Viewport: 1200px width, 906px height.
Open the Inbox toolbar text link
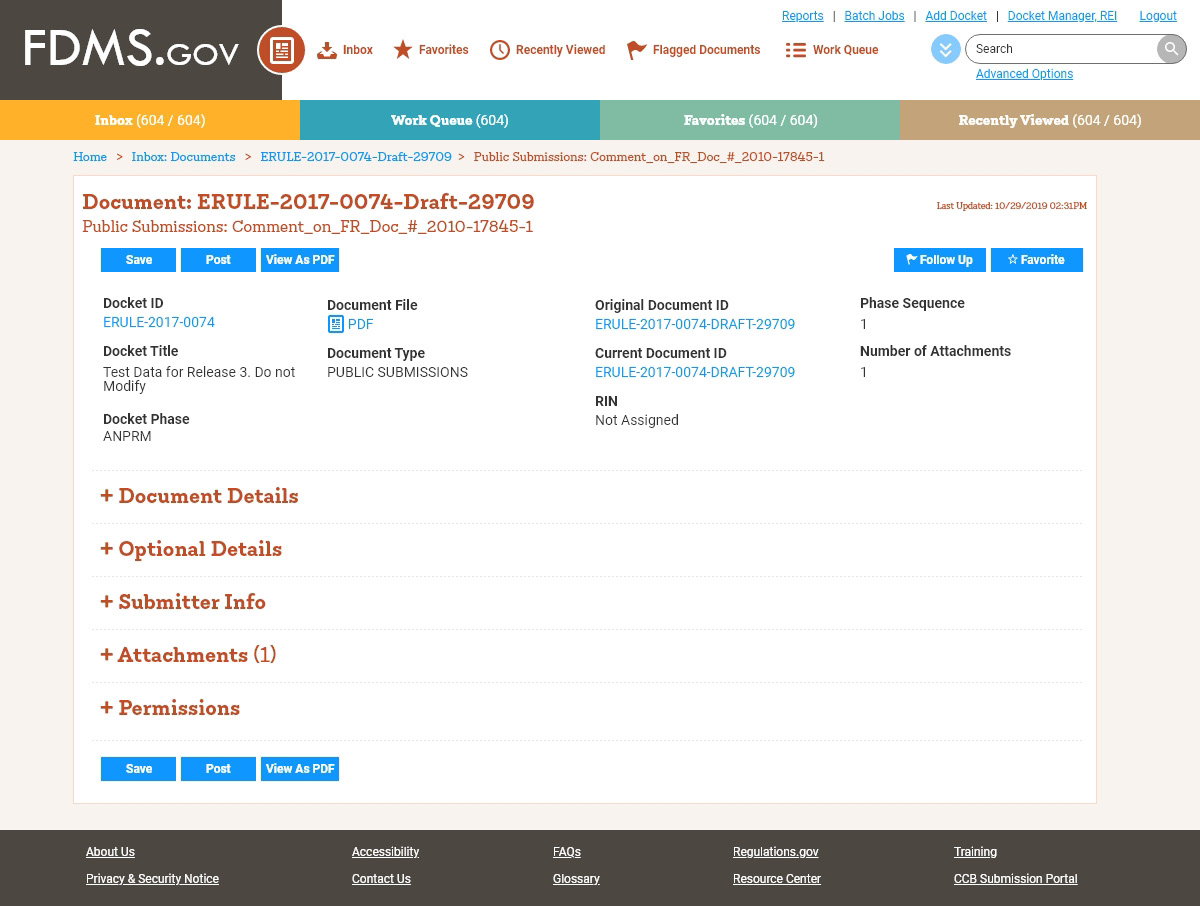point(358,50)
